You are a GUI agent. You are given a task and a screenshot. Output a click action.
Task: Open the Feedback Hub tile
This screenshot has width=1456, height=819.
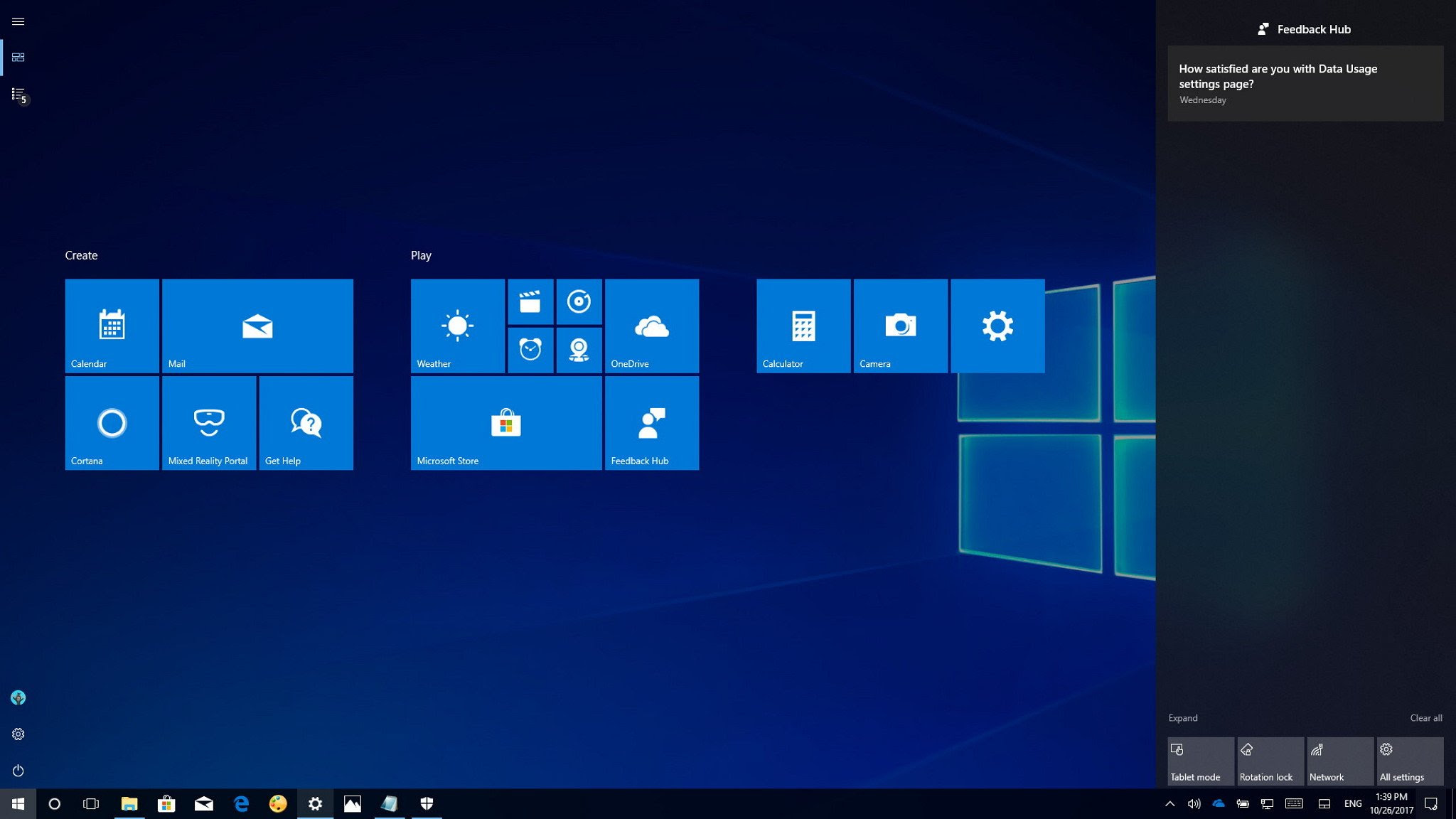[x=651, y=423]
